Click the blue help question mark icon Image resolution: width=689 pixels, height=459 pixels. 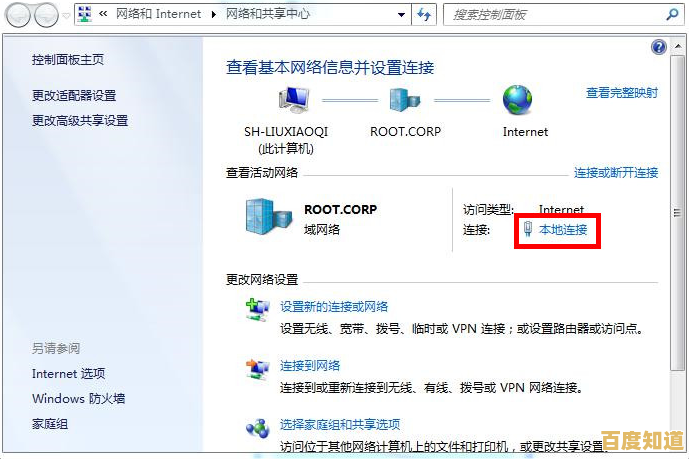[x=659, y=47]
